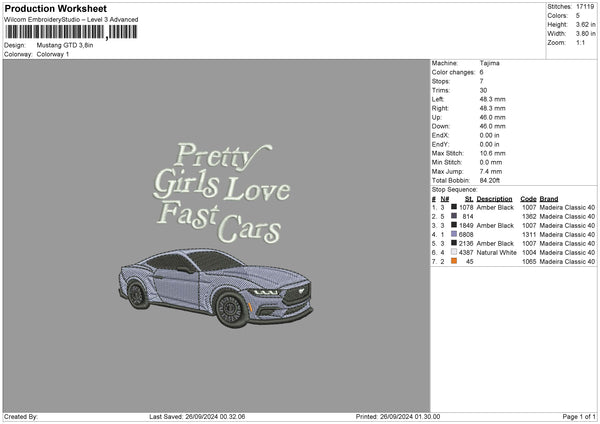600x424 pixels.
Task: Select the Trims value 30
Action: [x=483, y=90]
